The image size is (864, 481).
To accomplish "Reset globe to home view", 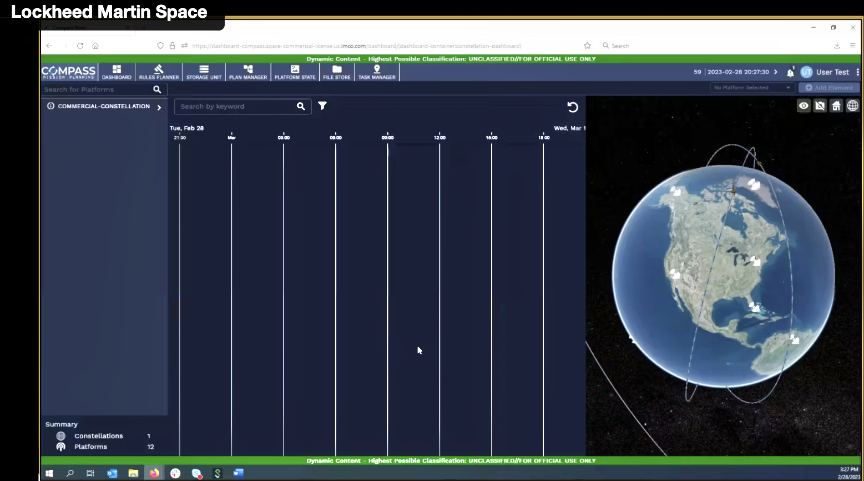I will [836, 106].
